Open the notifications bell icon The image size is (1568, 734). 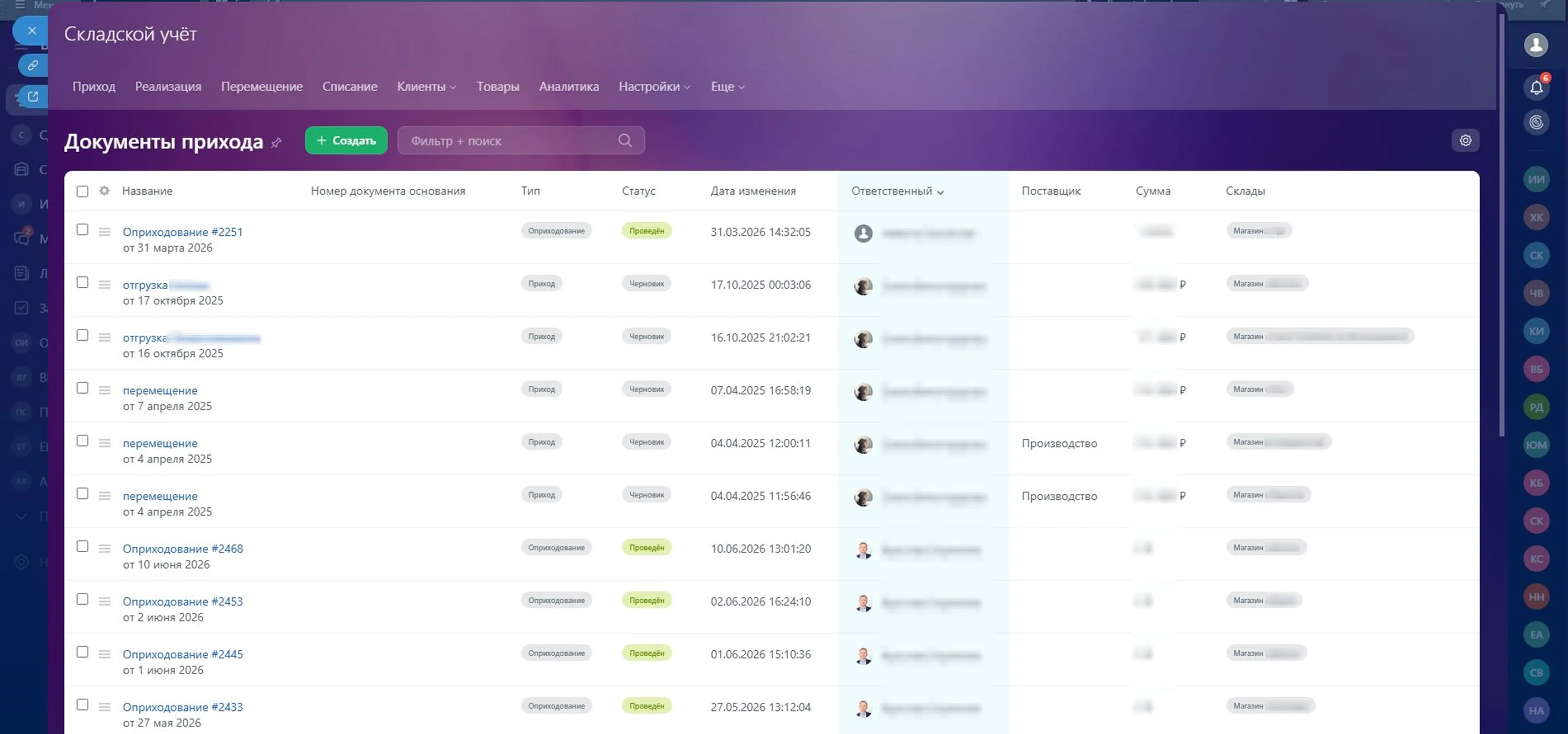coord(1536,88)
